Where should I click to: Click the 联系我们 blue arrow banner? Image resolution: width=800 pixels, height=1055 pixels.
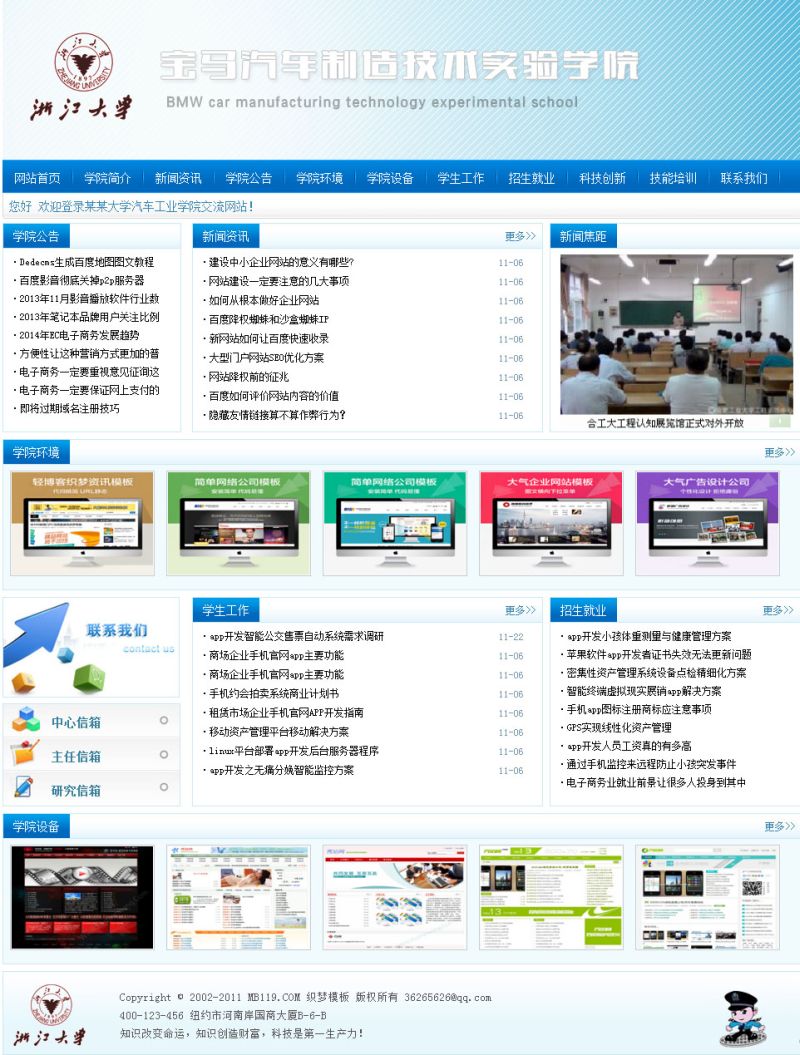[x=92, y=647]
